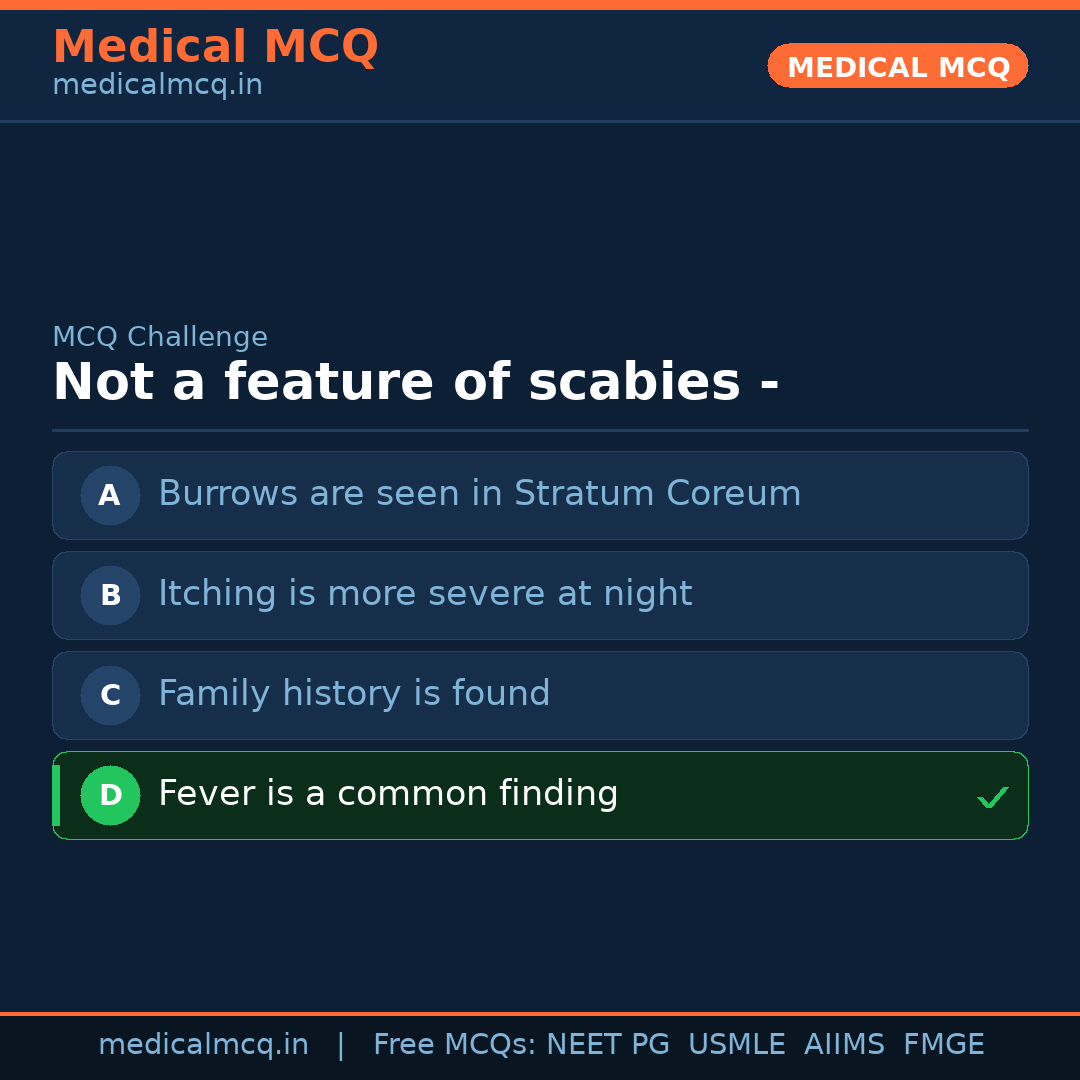Screen dimensions: 1080x1080
Task: Select AIIMS in the footer
Action: pyautogui.click(x=844, y=1045)
